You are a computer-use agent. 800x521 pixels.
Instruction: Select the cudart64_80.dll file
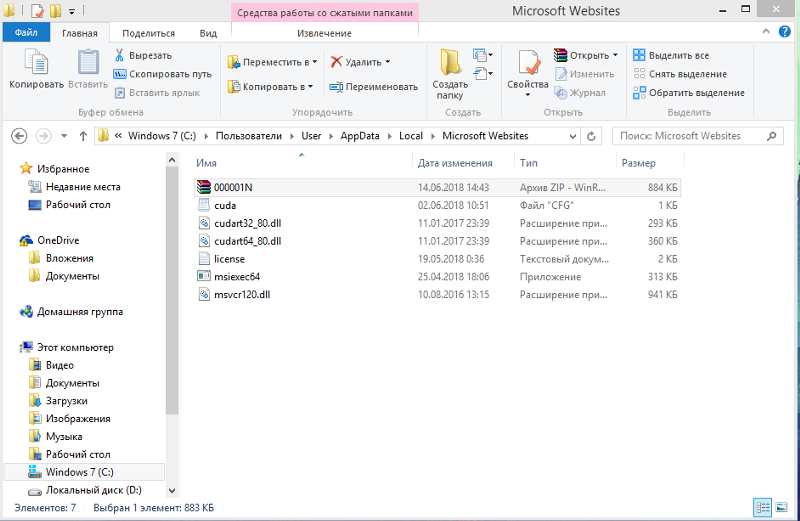437,241
